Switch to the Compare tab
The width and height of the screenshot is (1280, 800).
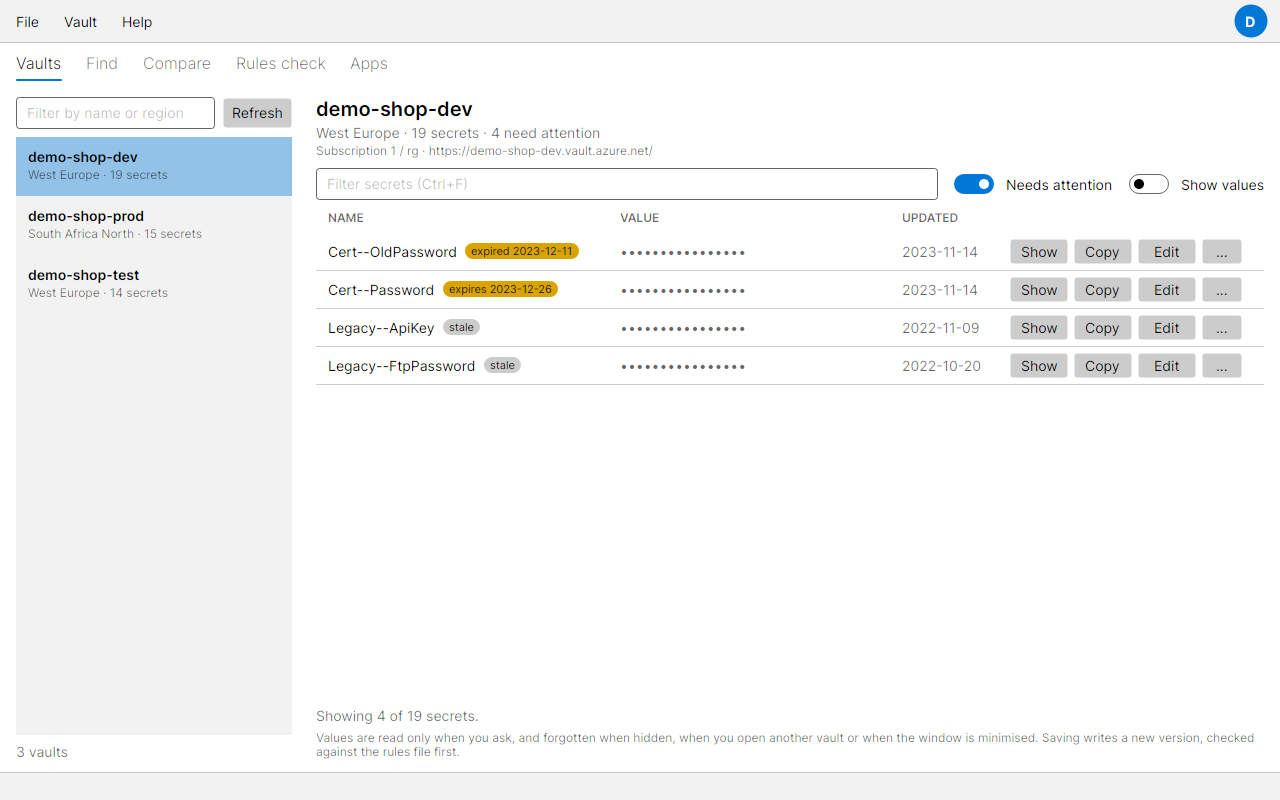(177, 63)
